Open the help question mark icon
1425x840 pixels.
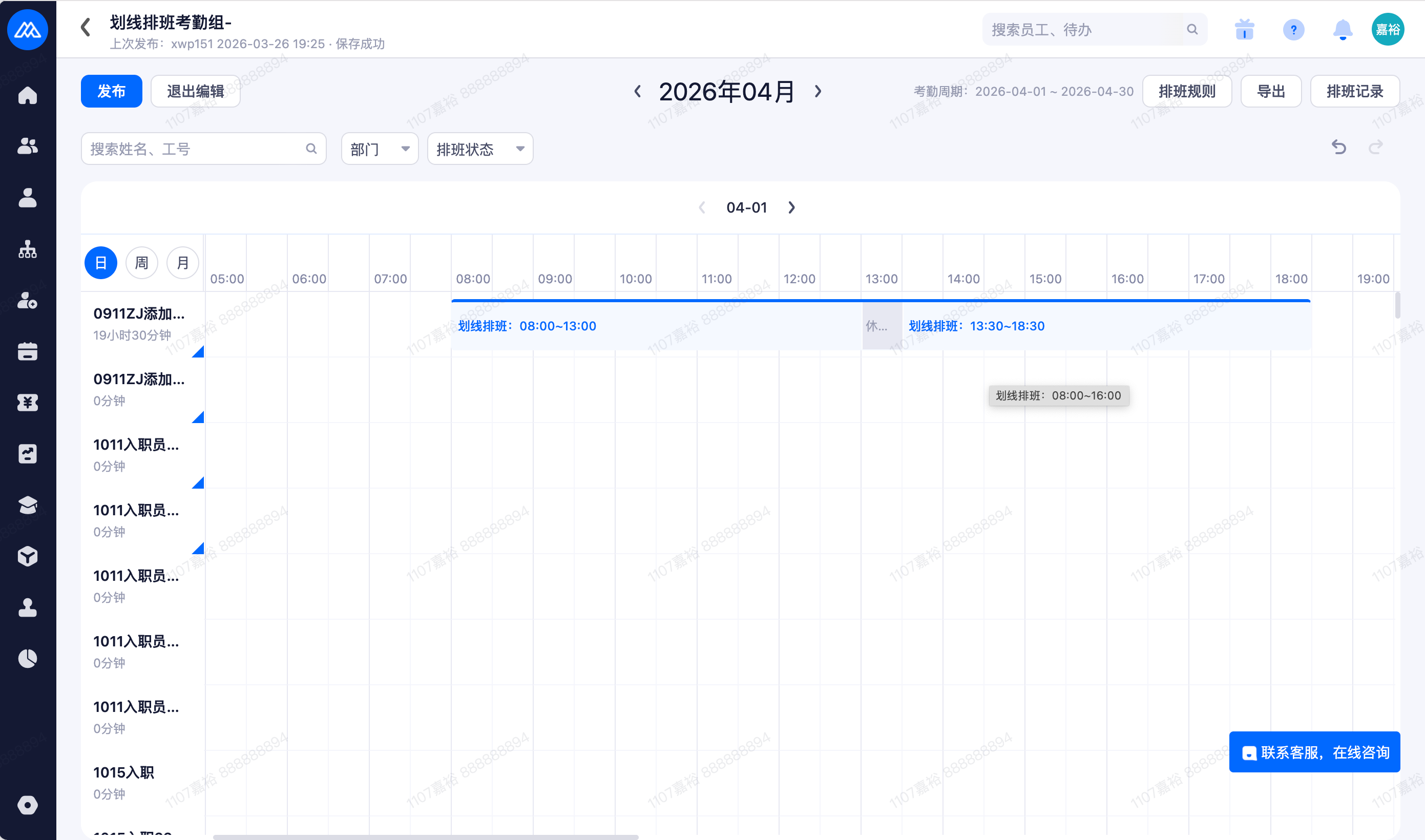click(1293, 29)
